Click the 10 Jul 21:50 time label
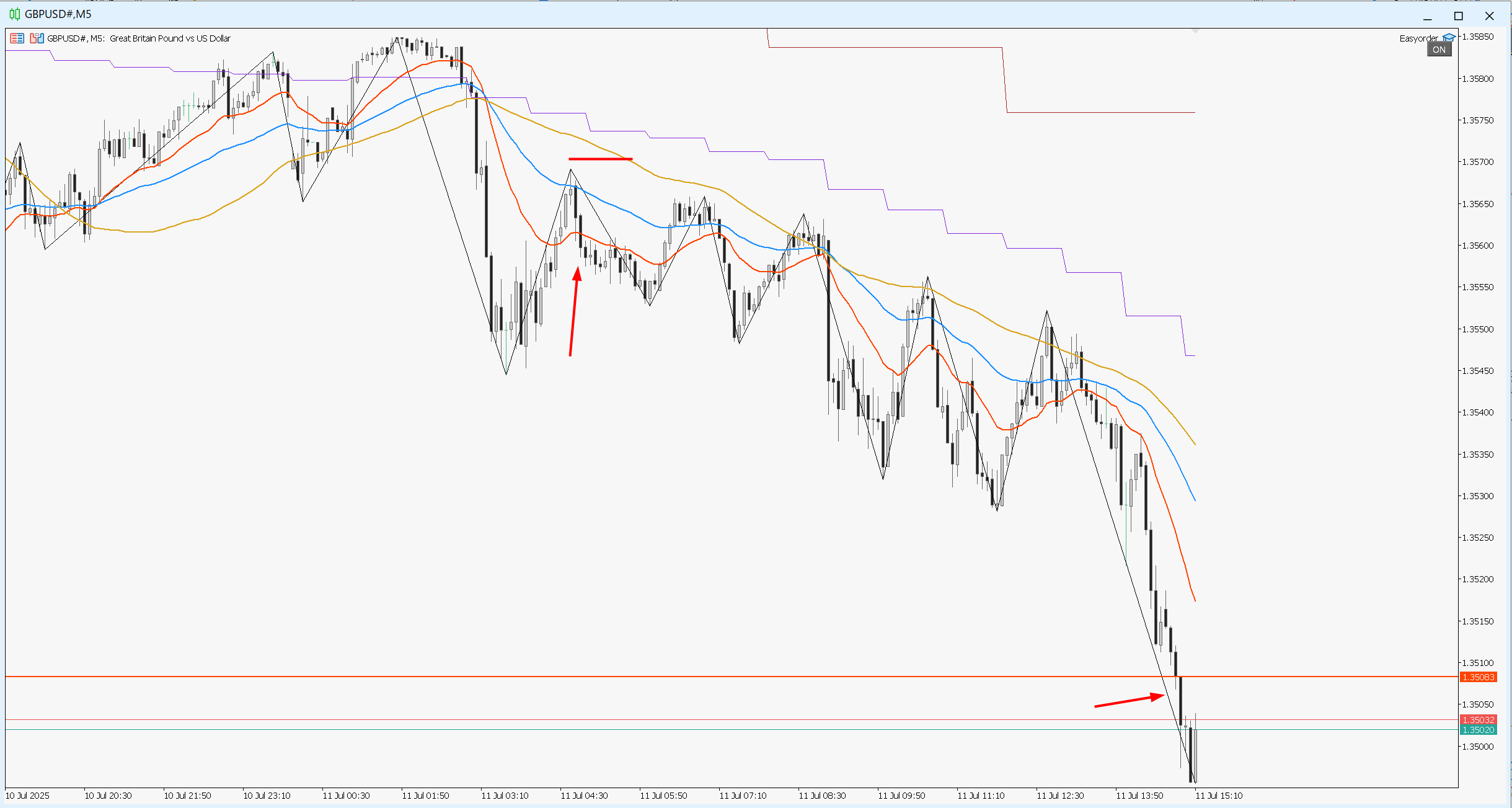This screenshot has width=1512, height=808. coord(187,796)
